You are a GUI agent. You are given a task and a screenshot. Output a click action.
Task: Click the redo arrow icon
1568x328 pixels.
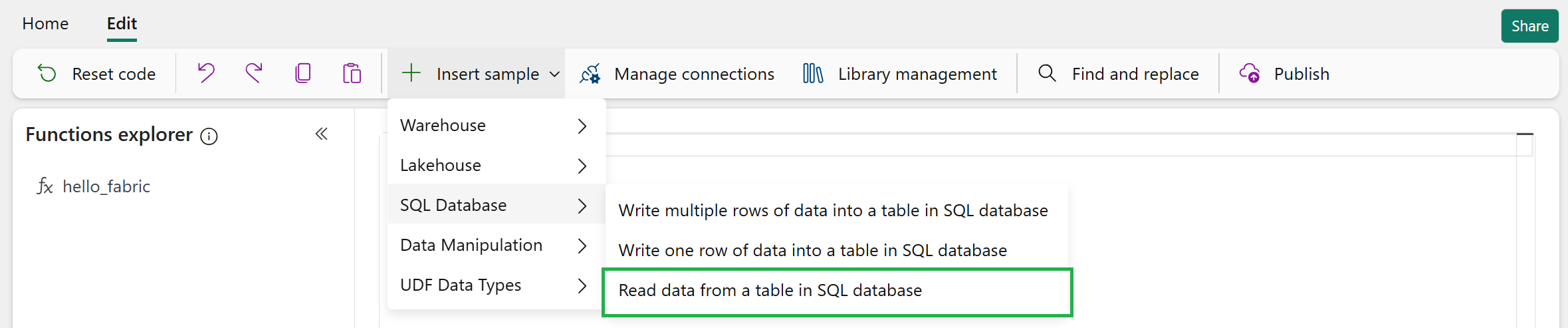(254, 73)
